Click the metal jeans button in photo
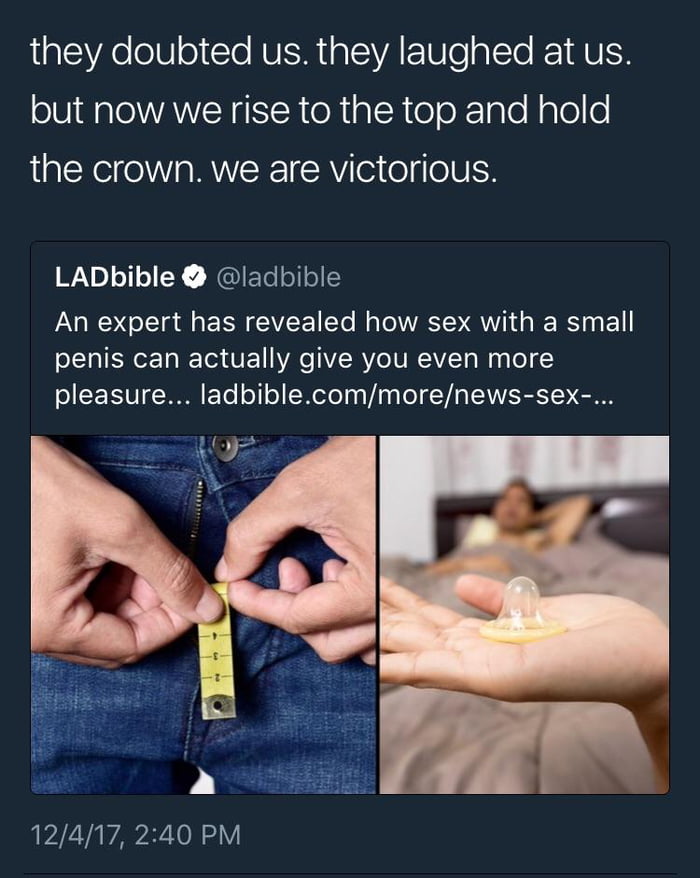The image size is (700, 878). pyautogui.click(x=226, y=449)
